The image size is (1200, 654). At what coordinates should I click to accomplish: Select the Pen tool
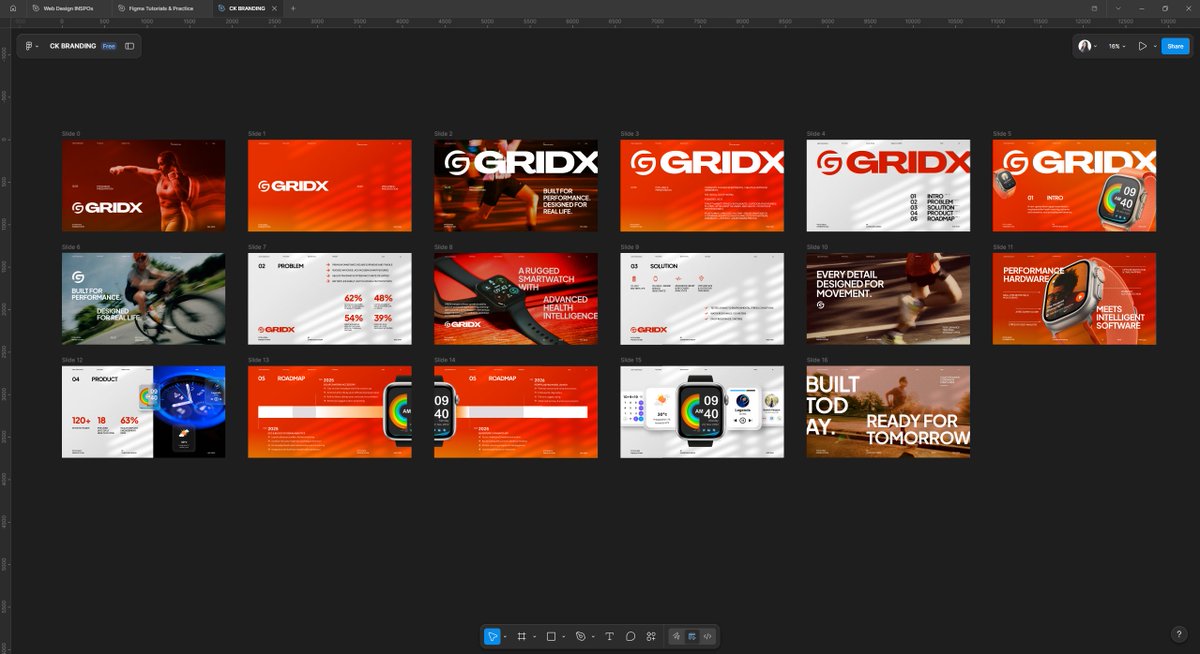pos(580,636)
